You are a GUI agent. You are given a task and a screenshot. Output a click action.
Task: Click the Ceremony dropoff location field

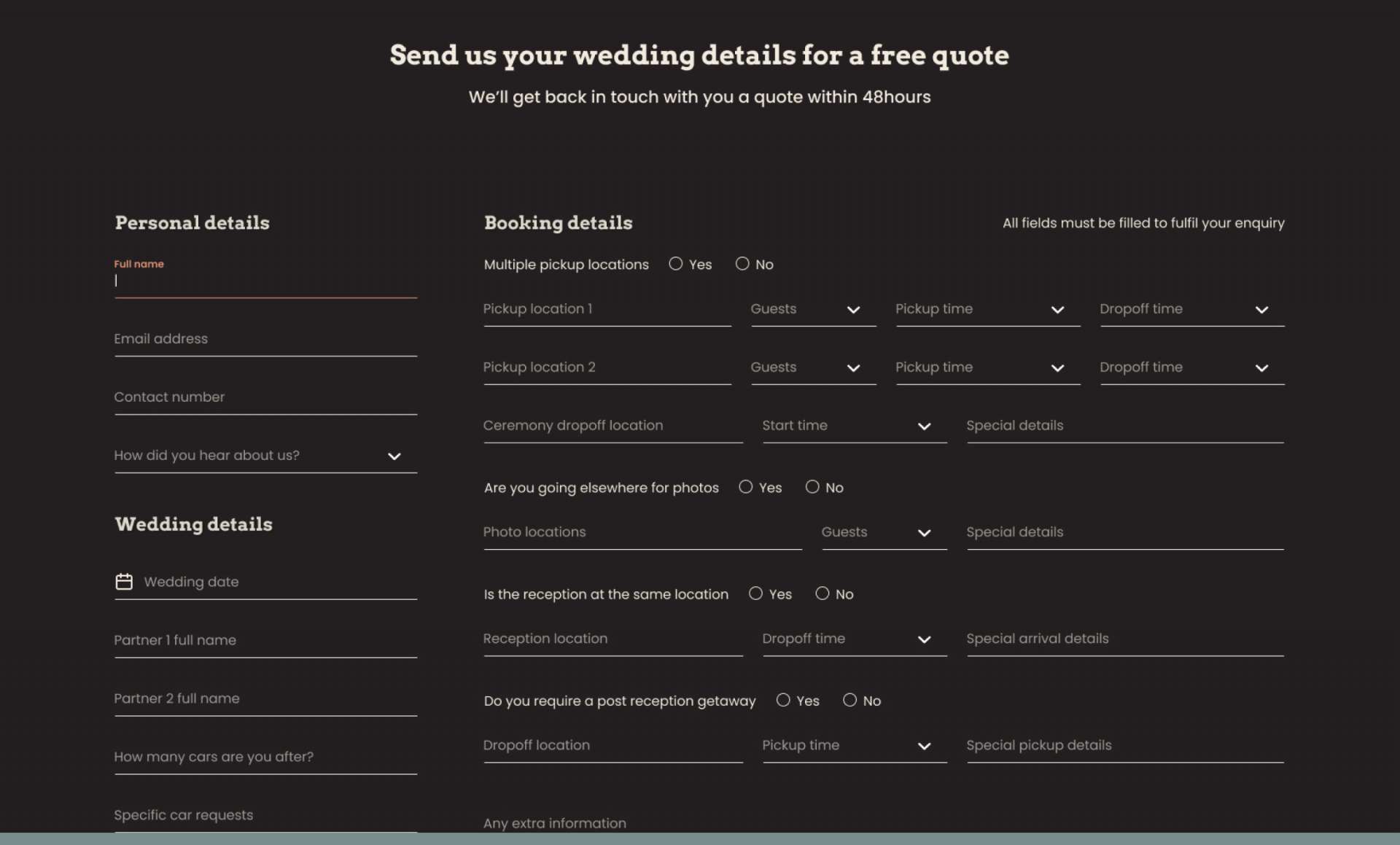tap(612, 426)
